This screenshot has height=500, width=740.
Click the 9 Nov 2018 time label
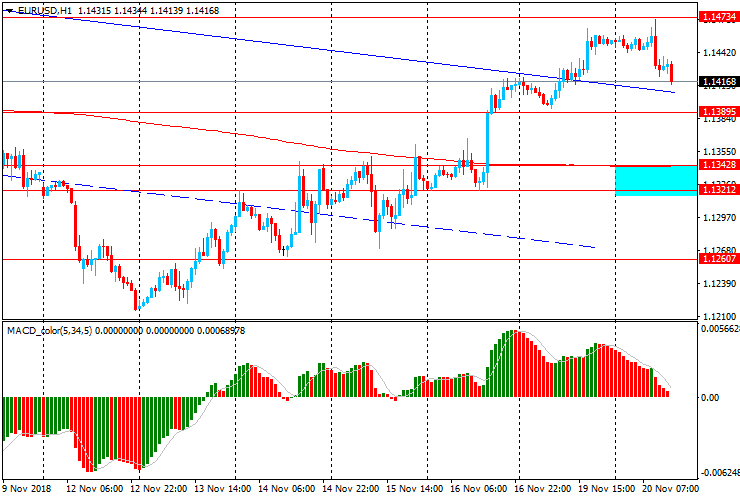[27, 489]
